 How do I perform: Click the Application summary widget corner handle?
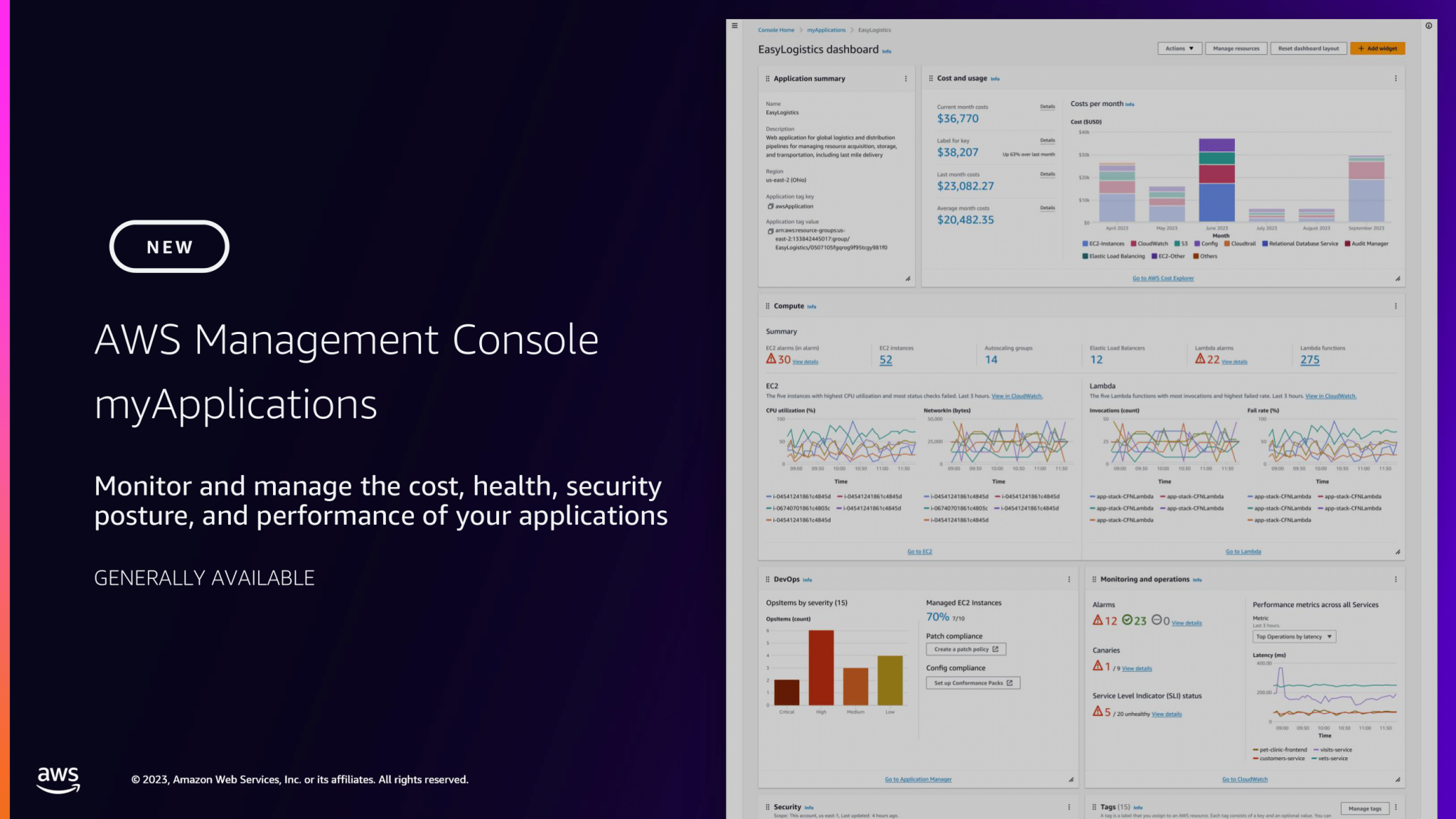point(908,279)
